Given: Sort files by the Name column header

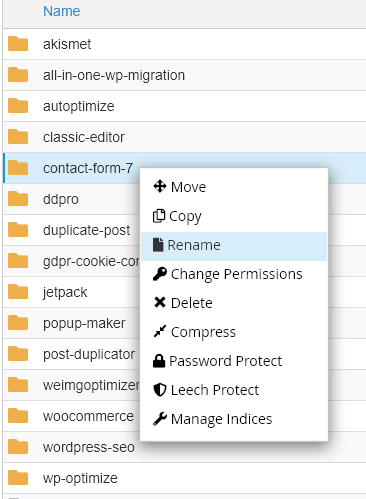Looking at the screenshot, I should 62,11.
